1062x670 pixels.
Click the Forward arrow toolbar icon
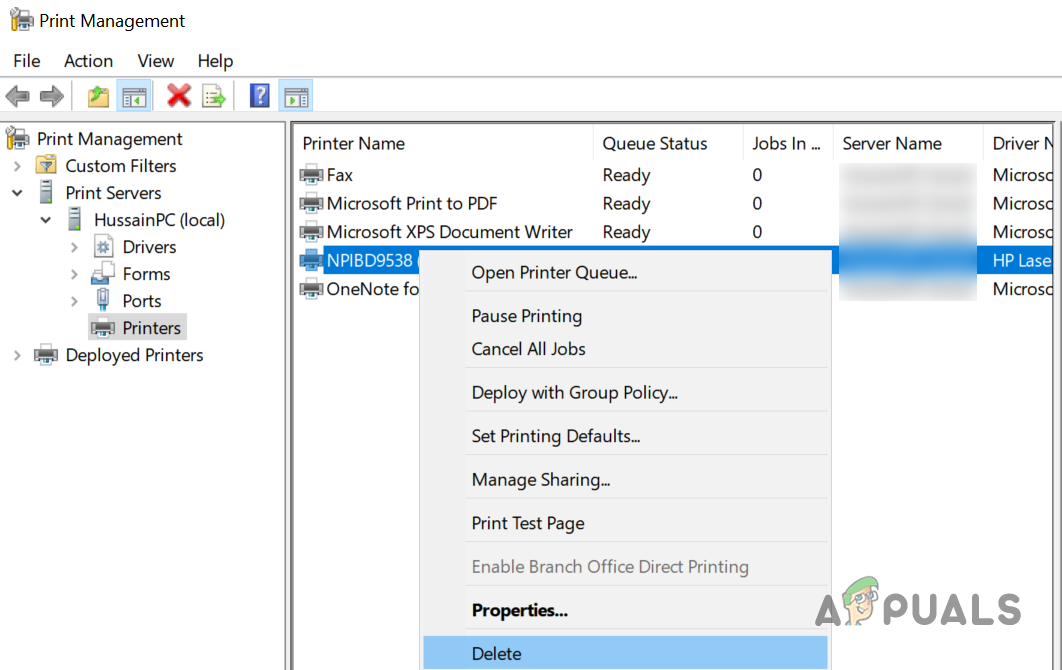tap(51, 96)
